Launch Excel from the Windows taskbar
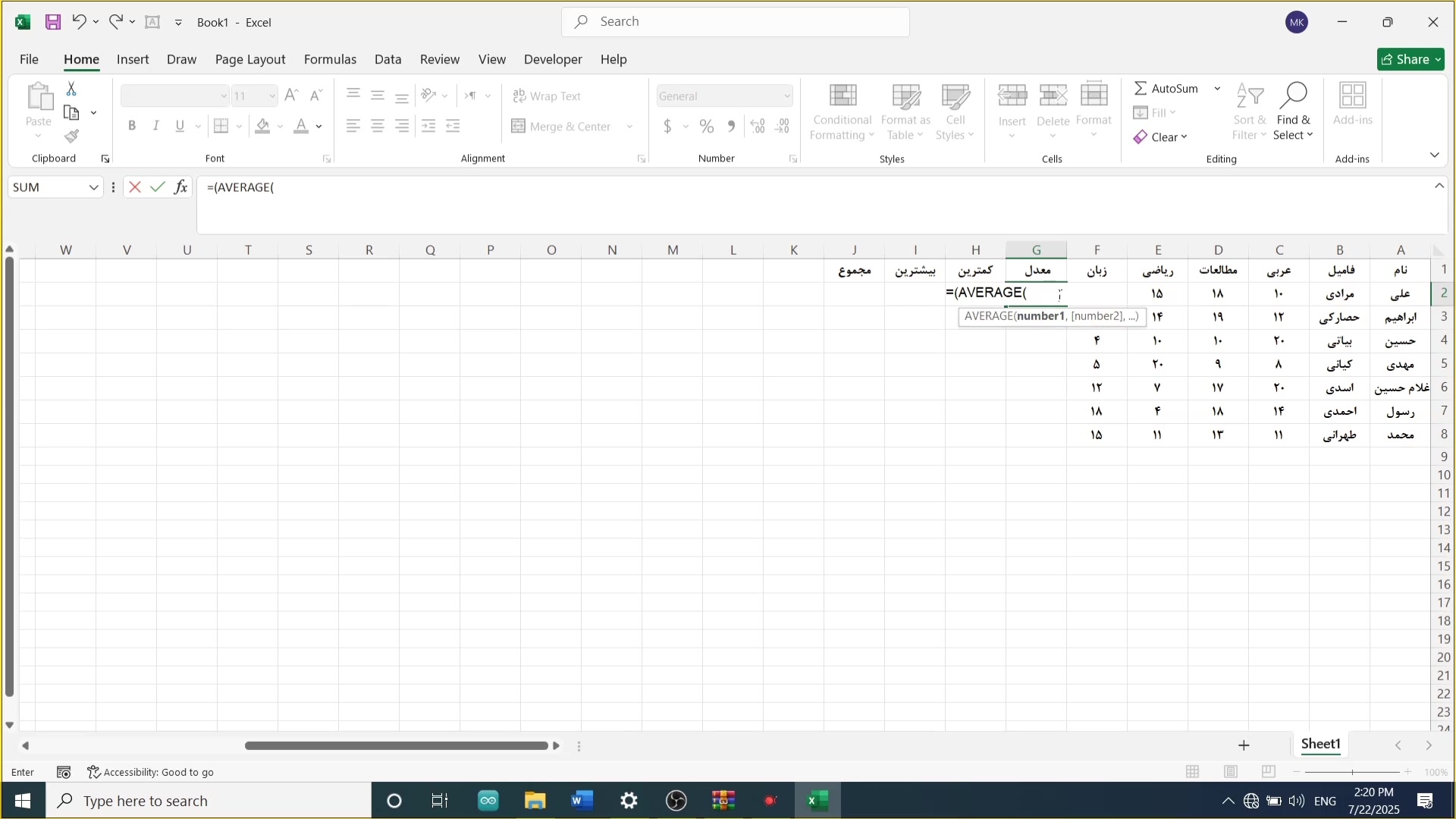Screen dimensions: 1456x819 pos(817,801)
